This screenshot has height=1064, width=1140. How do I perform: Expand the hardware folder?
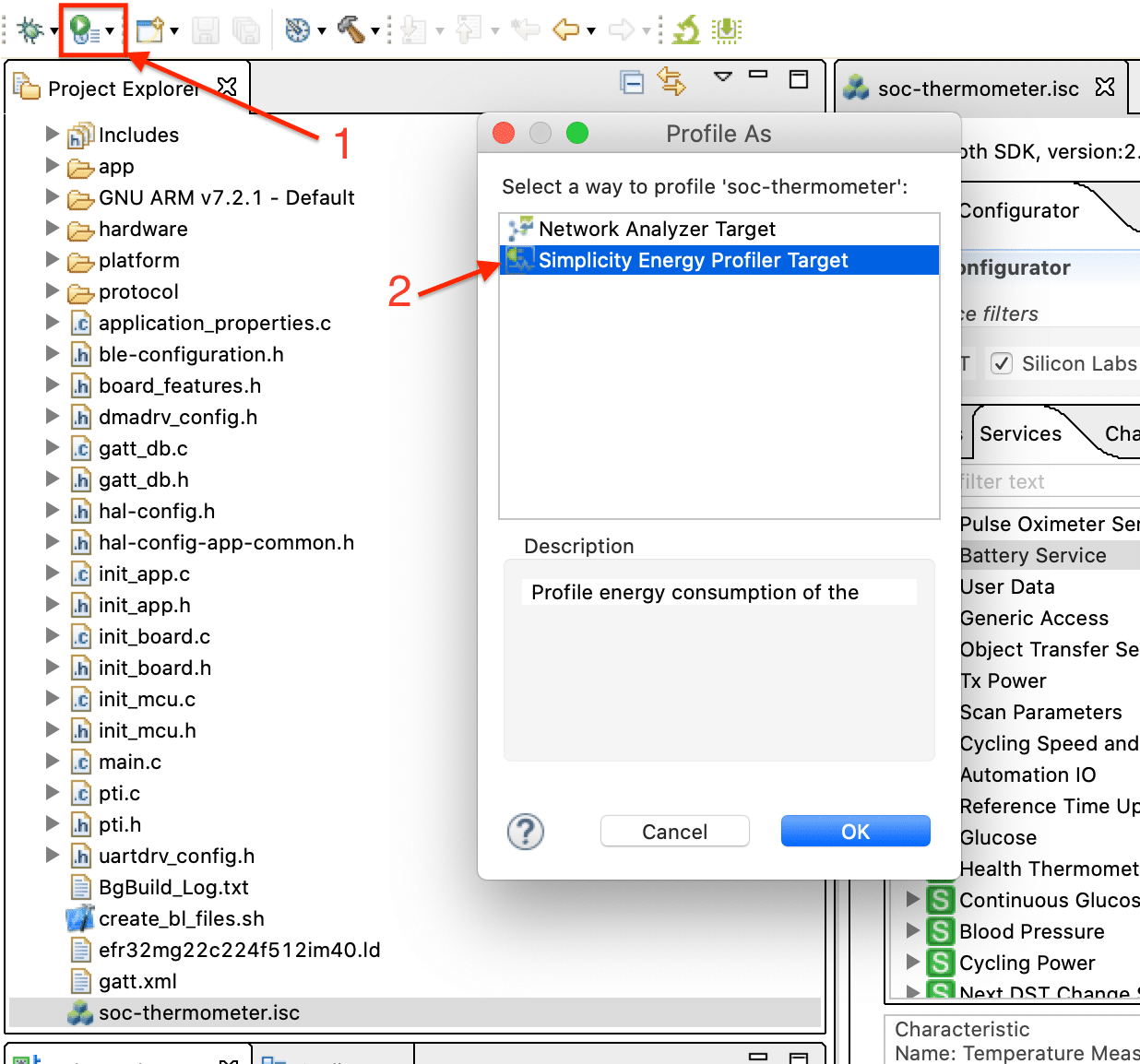[53, 229]
